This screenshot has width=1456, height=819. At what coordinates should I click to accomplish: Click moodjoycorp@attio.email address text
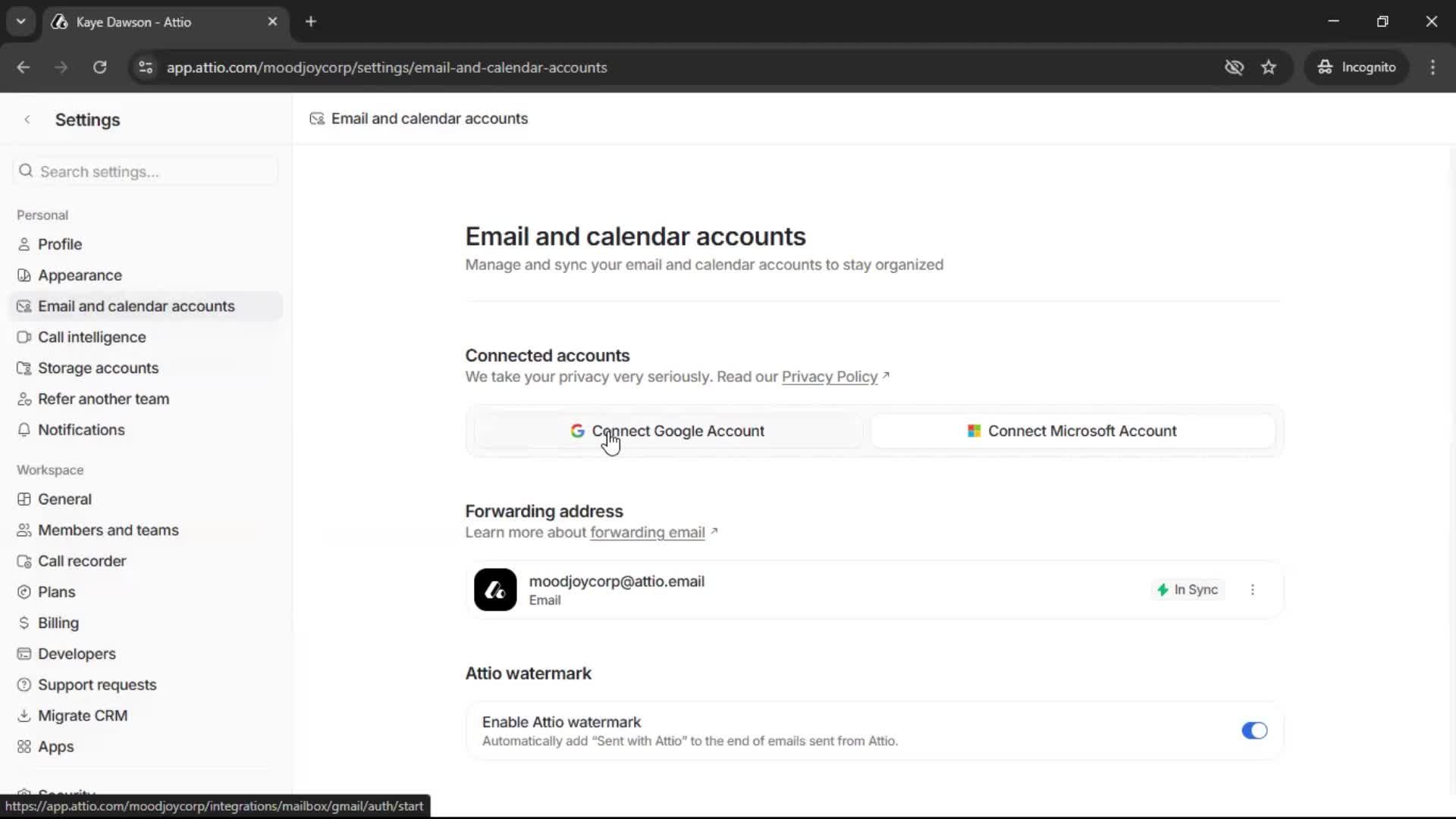point(617,582)
